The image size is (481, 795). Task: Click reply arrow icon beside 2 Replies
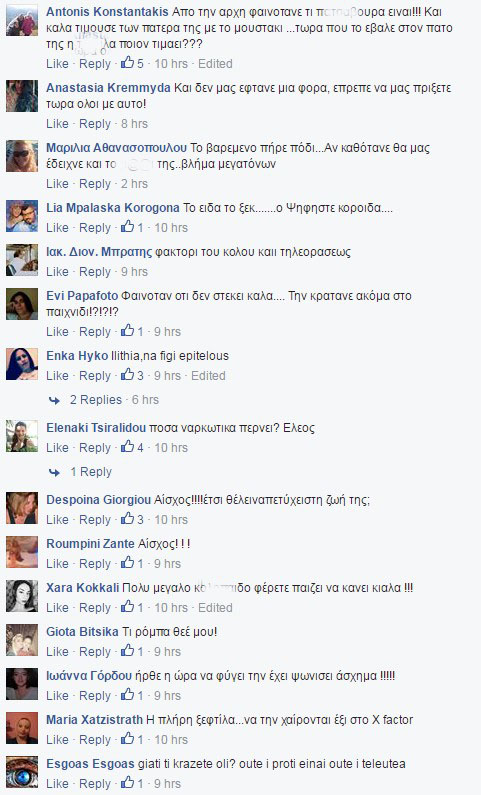[54, 400]
